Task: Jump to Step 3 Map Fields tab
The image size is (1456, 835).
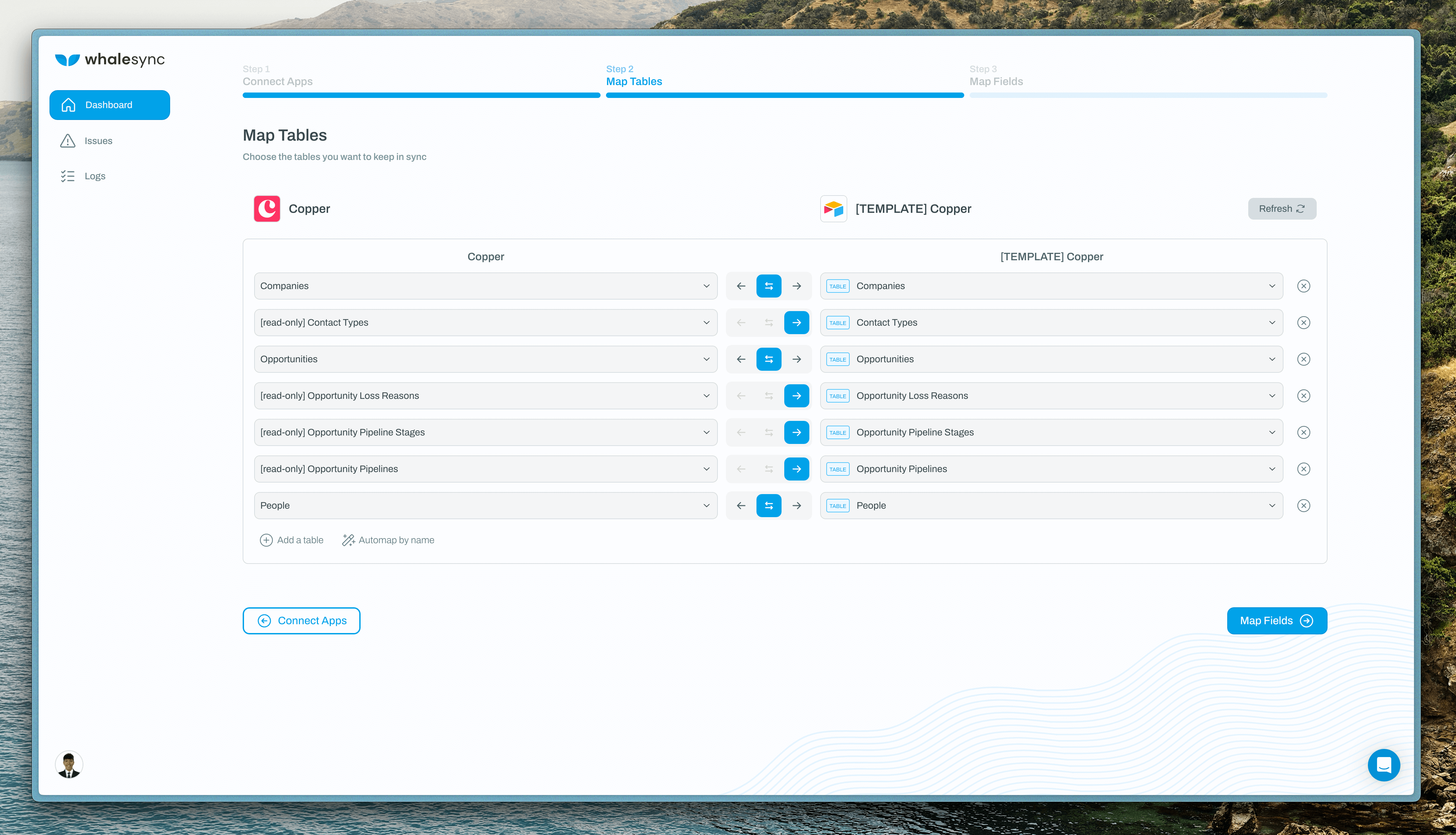Action: 1148,80
